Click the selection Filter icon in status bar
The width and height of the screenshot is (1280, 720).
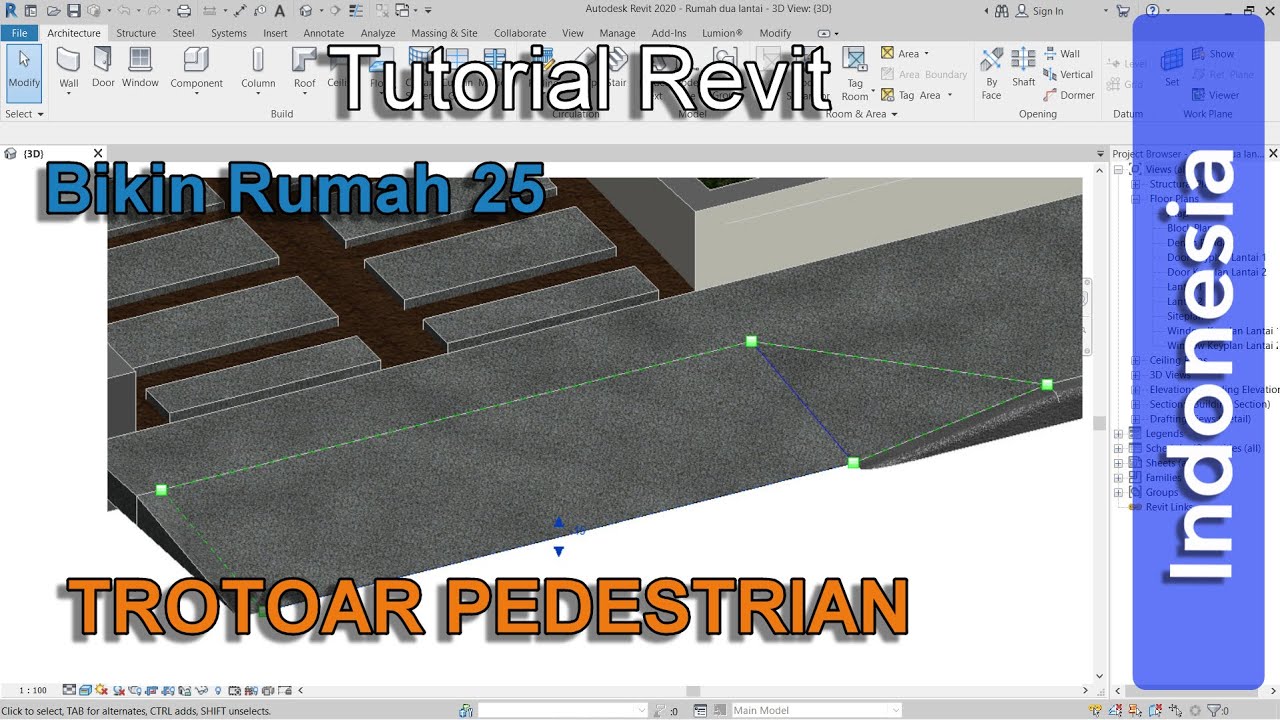1214,710
